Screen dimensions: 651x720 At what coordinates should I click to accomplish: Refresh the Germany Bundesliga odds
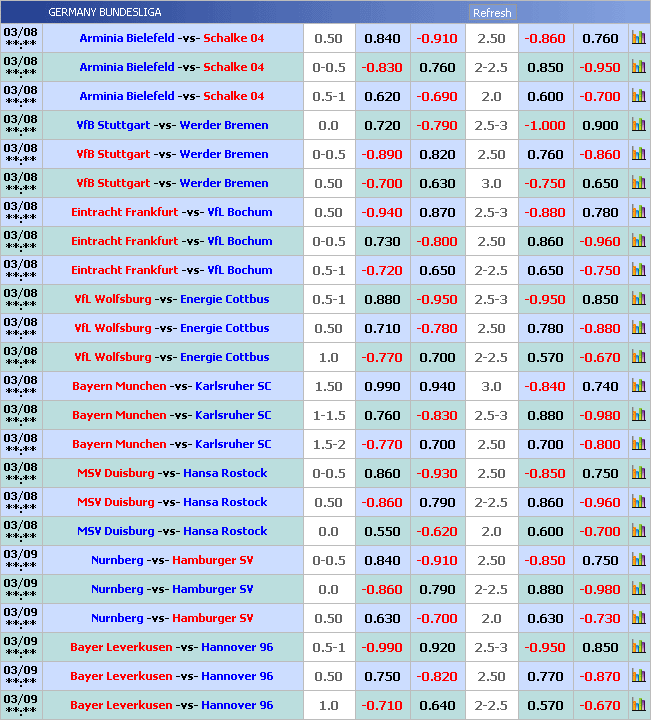492,12
